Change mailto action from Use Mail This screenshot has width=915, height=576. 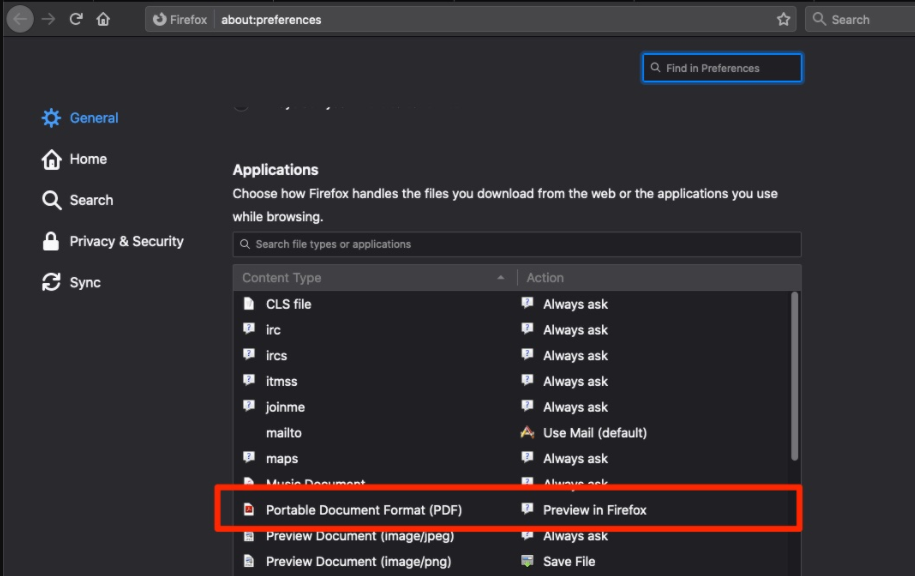[x=594, y=433]
